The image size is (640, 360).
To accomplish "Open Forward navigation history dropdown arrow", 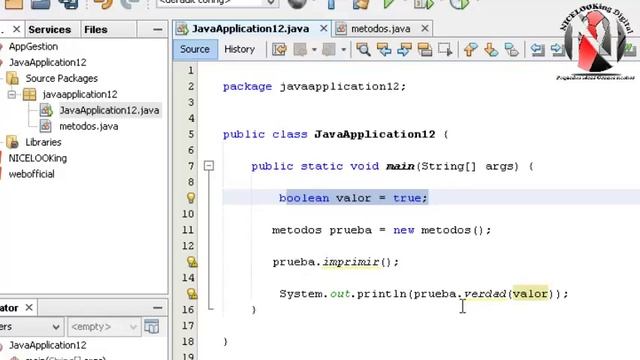I will coord(343,50).
